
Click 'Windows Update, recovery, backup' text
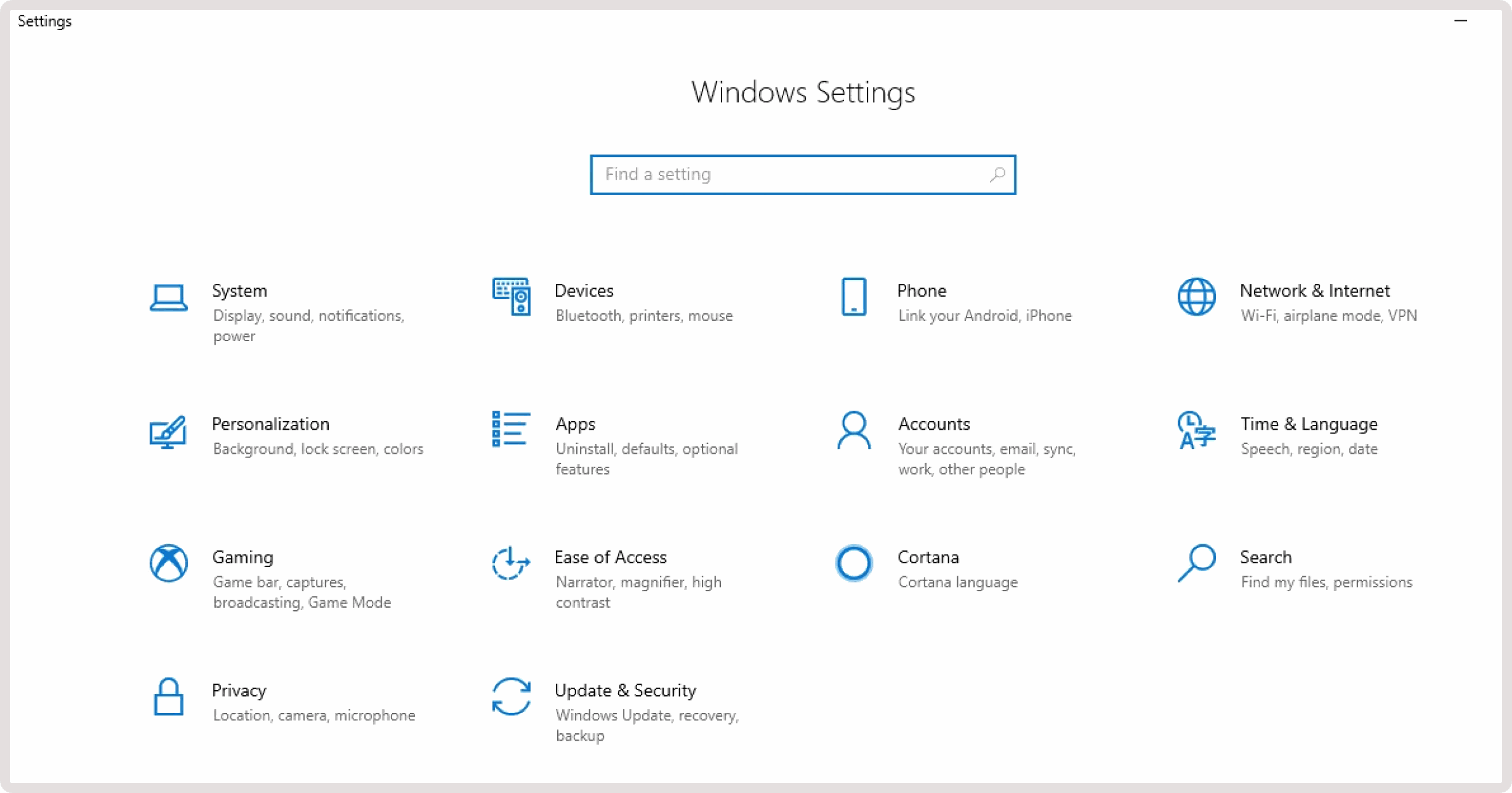(x=646, y=725)
